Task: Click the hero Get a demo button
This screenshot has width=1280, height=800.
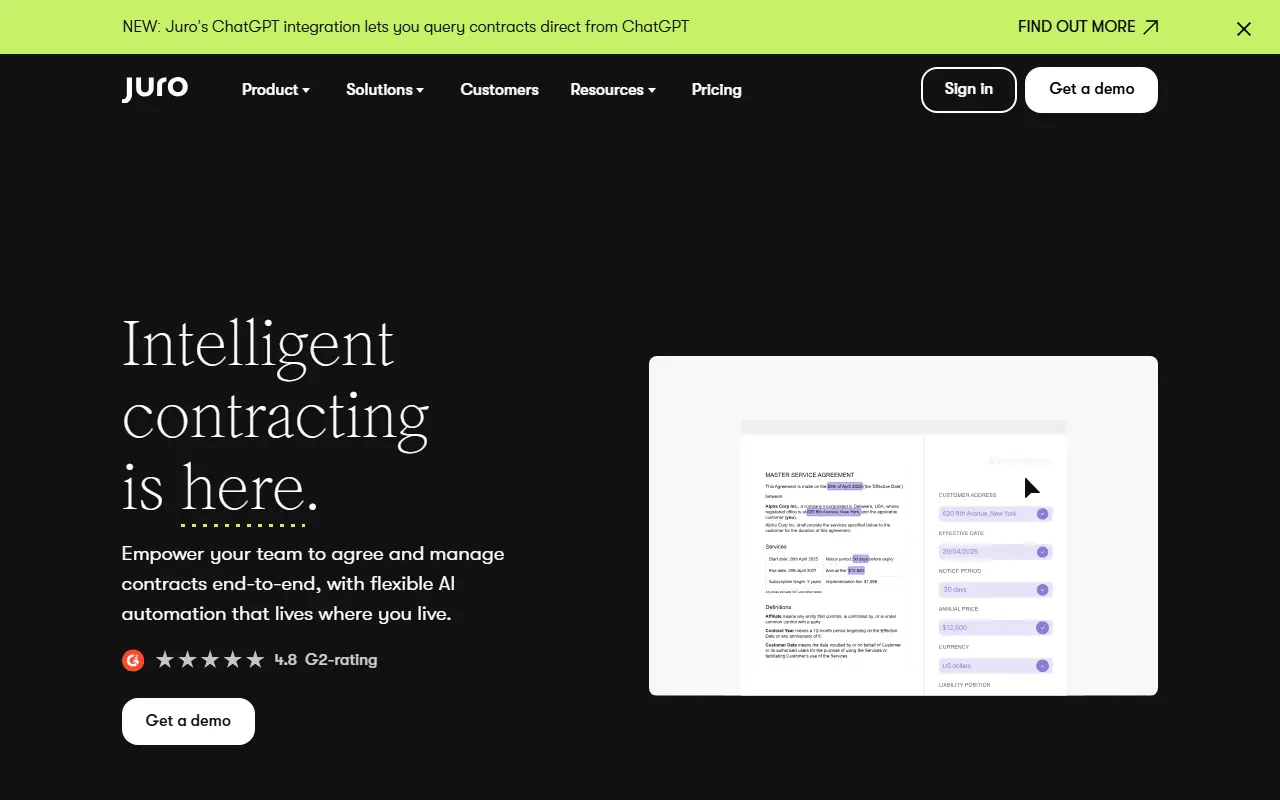Action: [188, 721]
